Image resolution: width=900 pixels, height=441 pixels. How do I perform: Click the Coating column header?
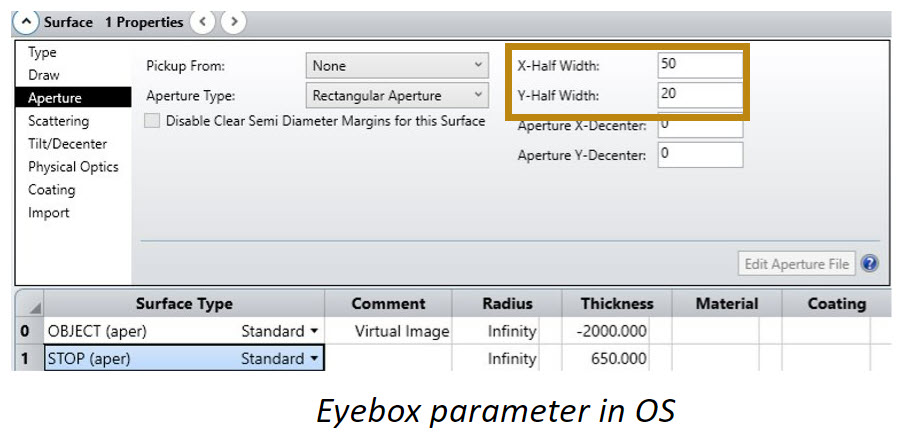836,303
